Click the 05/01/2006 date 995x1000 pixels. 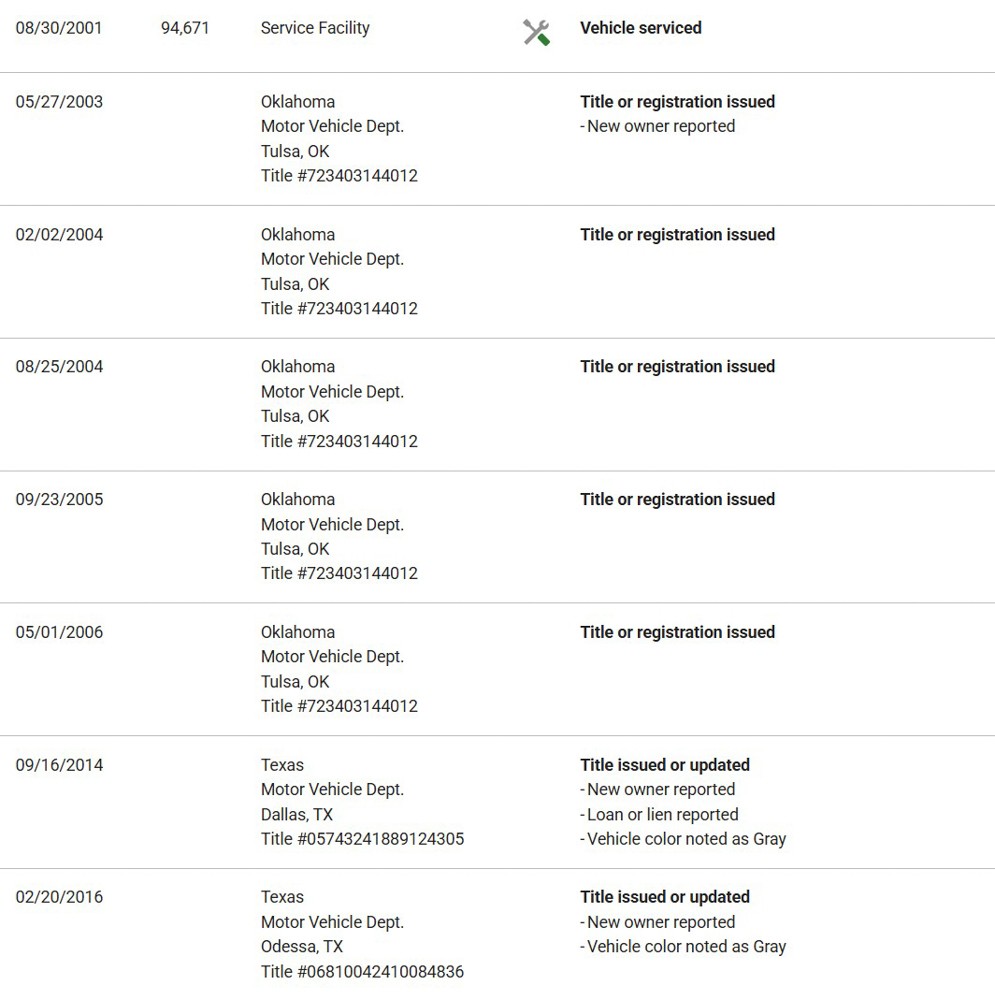coord(59,632)
